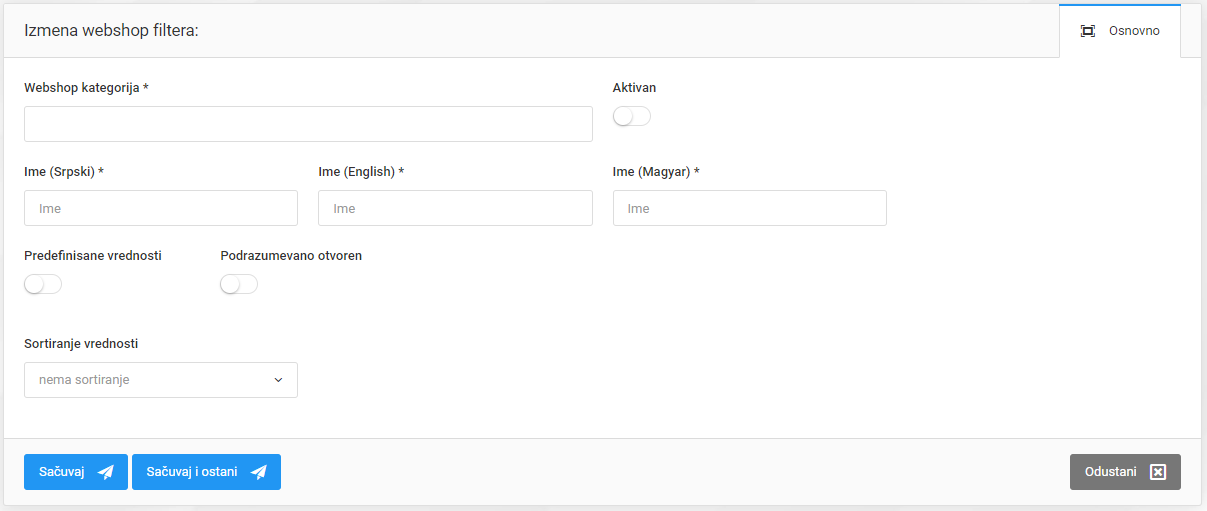Click the Osnovno tab frame icon

pos(1088,31)
